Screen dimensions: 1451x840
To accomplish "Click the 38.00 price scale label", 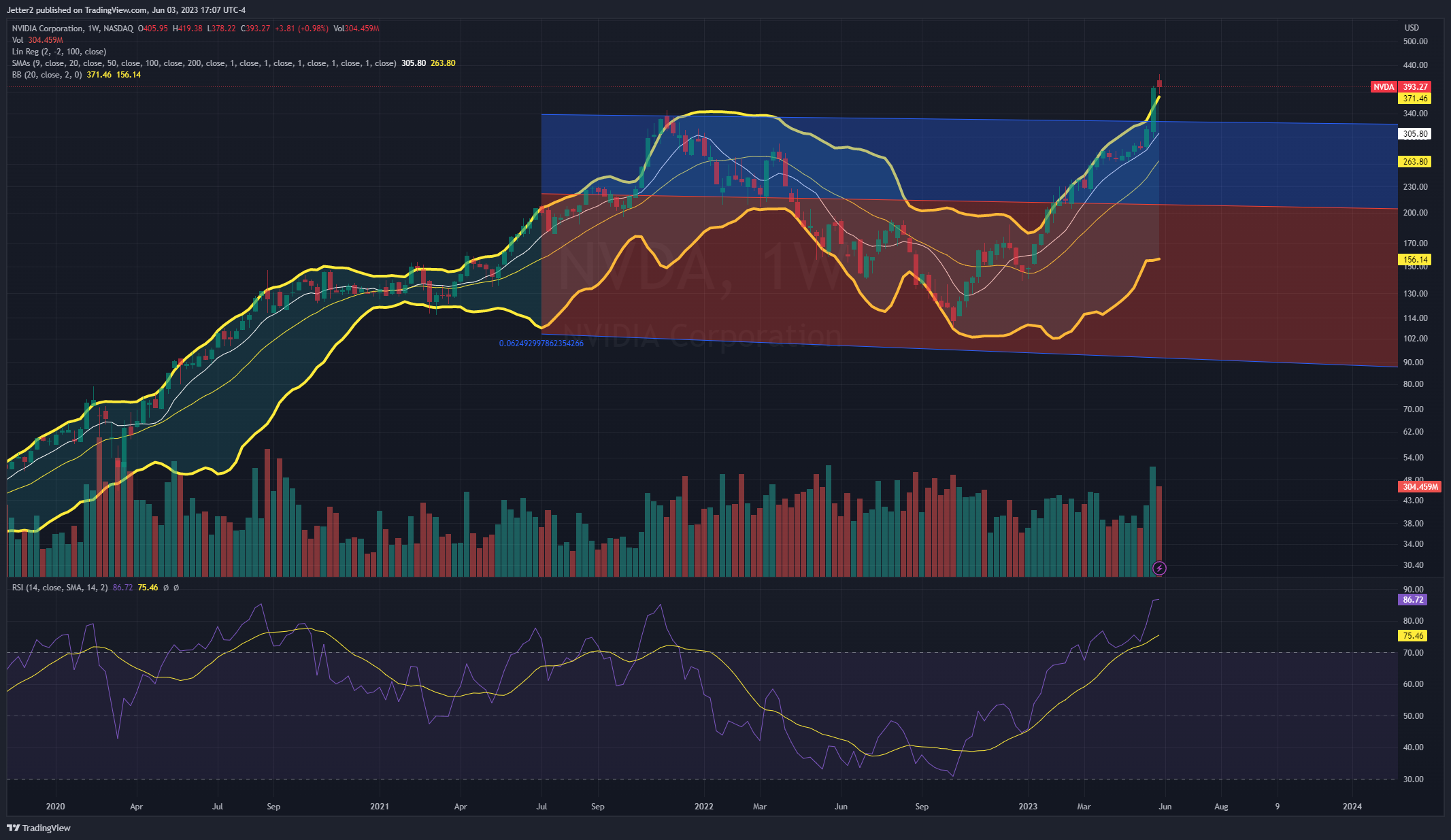I will (x=1414, y=524).
